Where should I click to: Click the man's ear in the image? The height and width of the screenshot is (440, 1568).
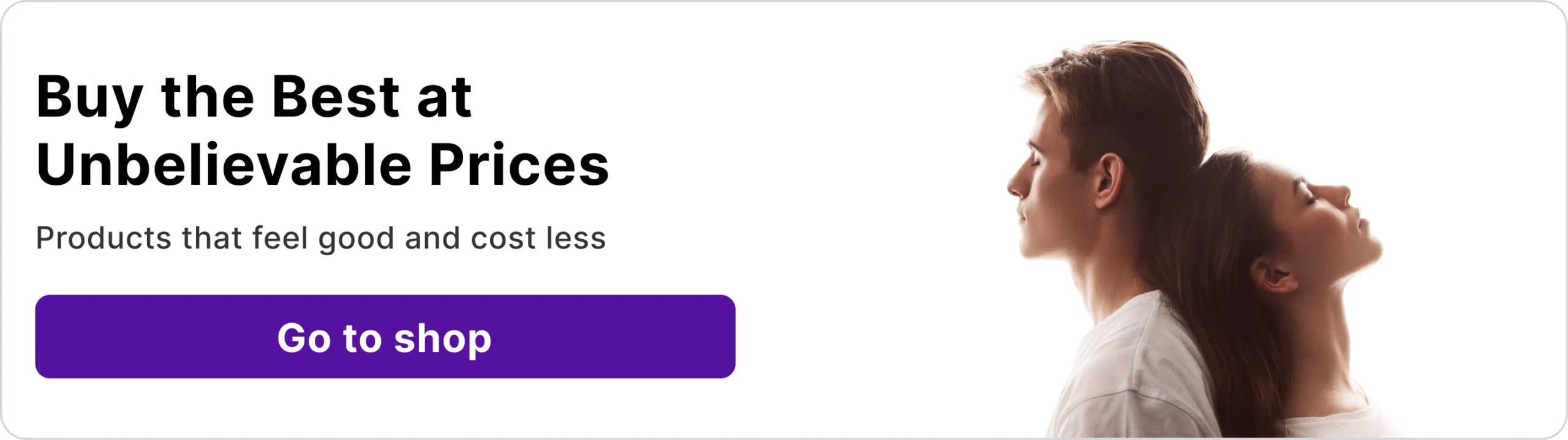(1108, 181)
